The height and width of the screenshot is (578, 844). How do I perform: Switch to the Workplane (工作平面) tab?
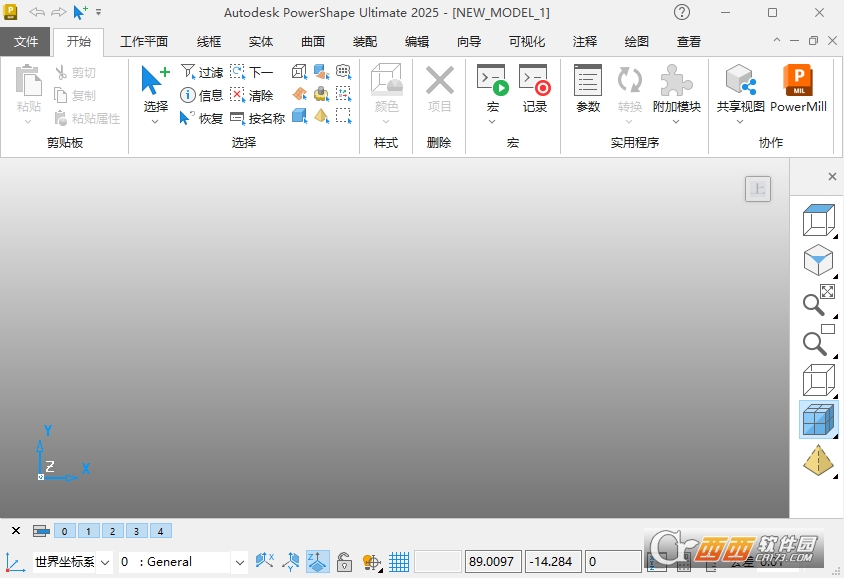pyautogui.click(x=144, y=41)
